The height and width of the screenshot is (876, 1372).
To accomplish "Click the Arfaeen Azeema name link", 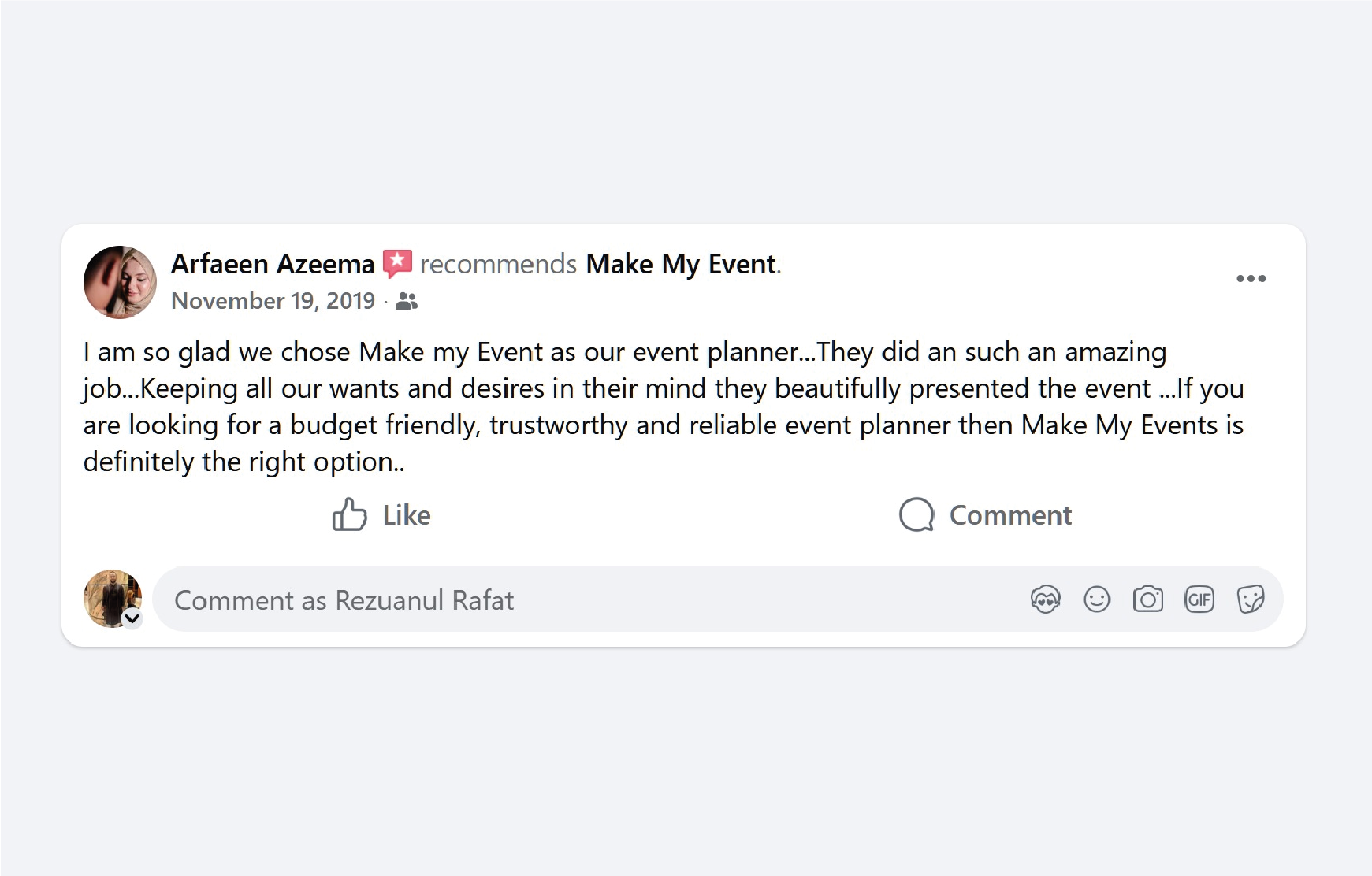I will (273, 264).
